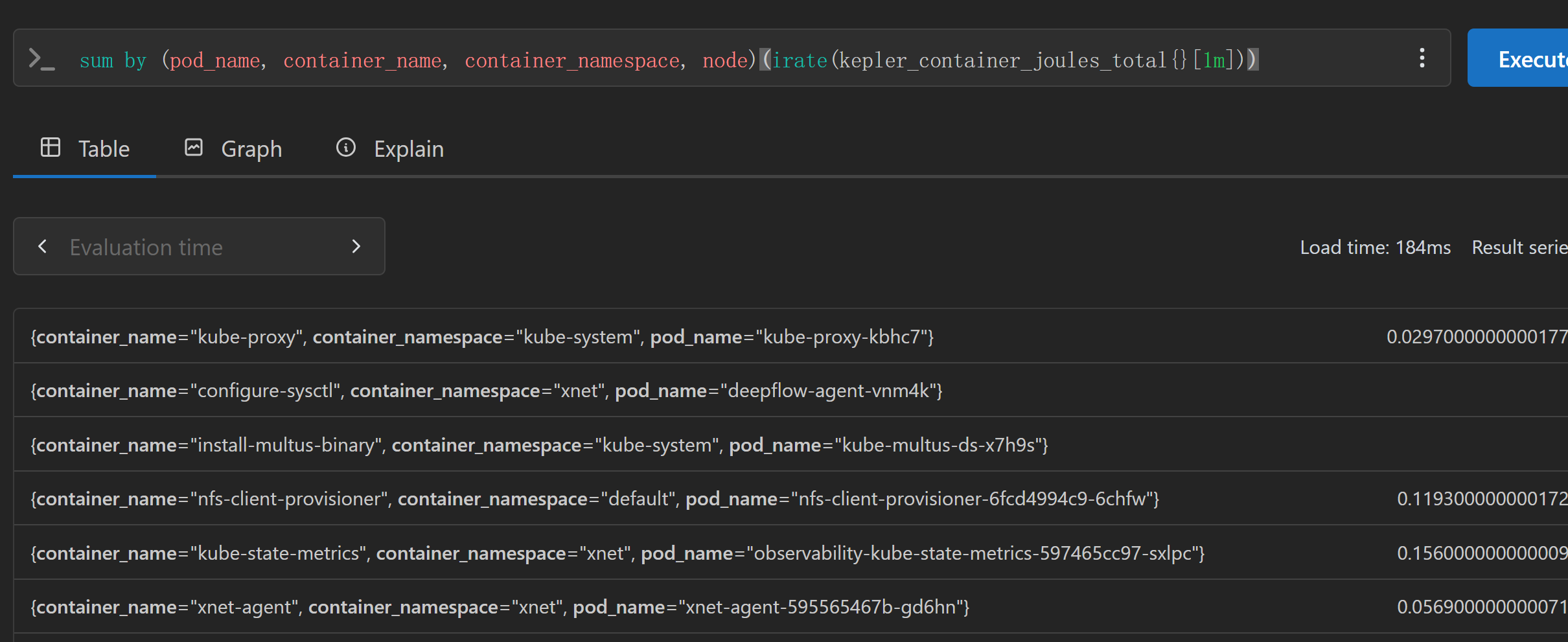The image size is (1568, 642).
Task: Click the [1m] range selector in the query
Action: 1214,60
